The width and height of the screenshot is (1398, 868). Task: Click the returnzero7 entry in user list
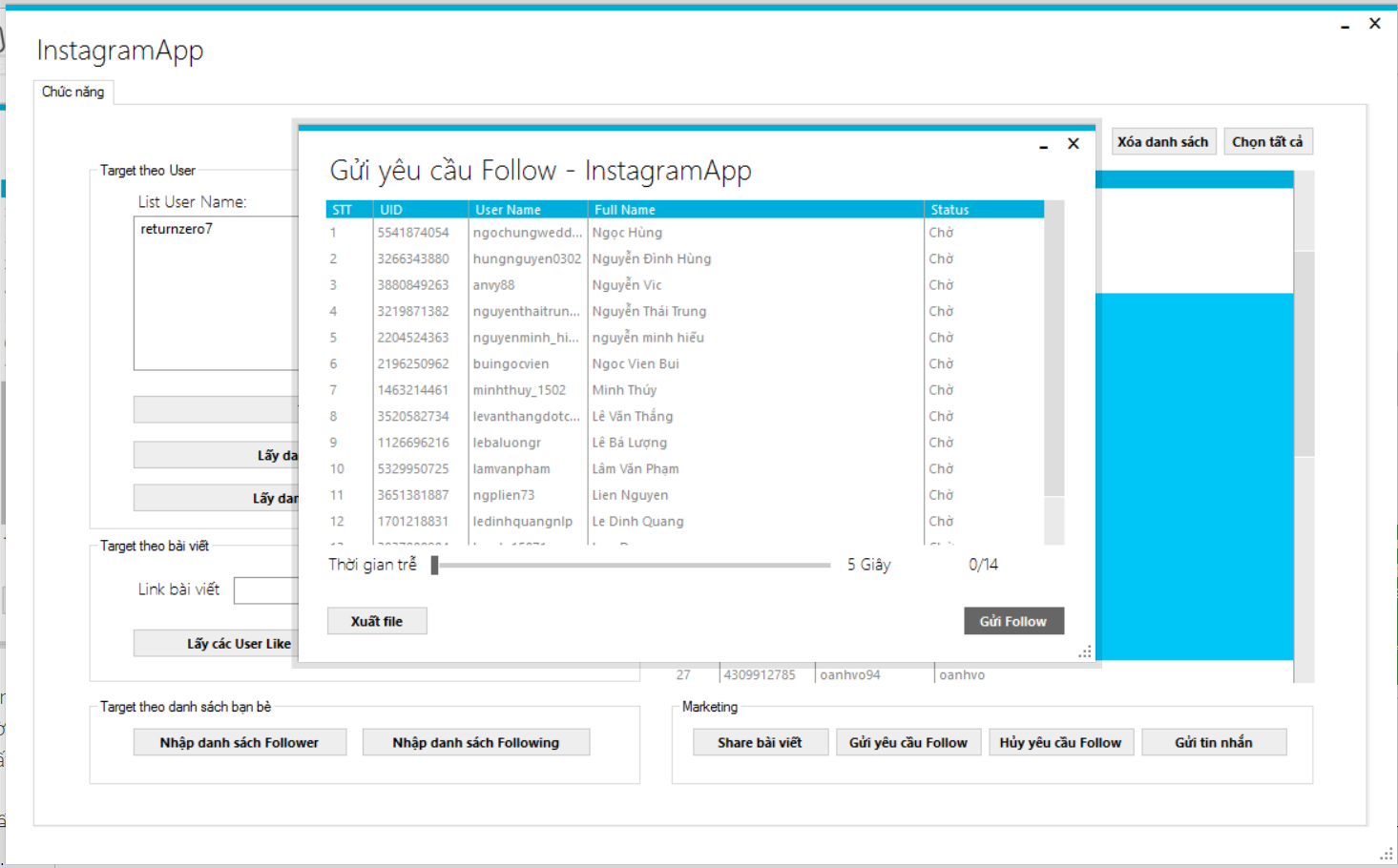coord(177,229)
